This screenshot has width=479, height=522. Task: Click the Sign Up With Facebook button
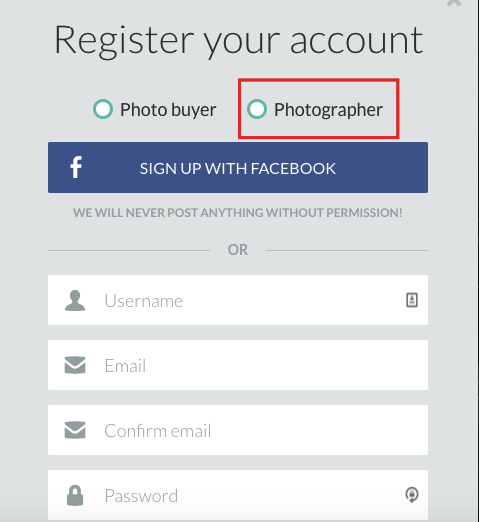click(238, 168)
